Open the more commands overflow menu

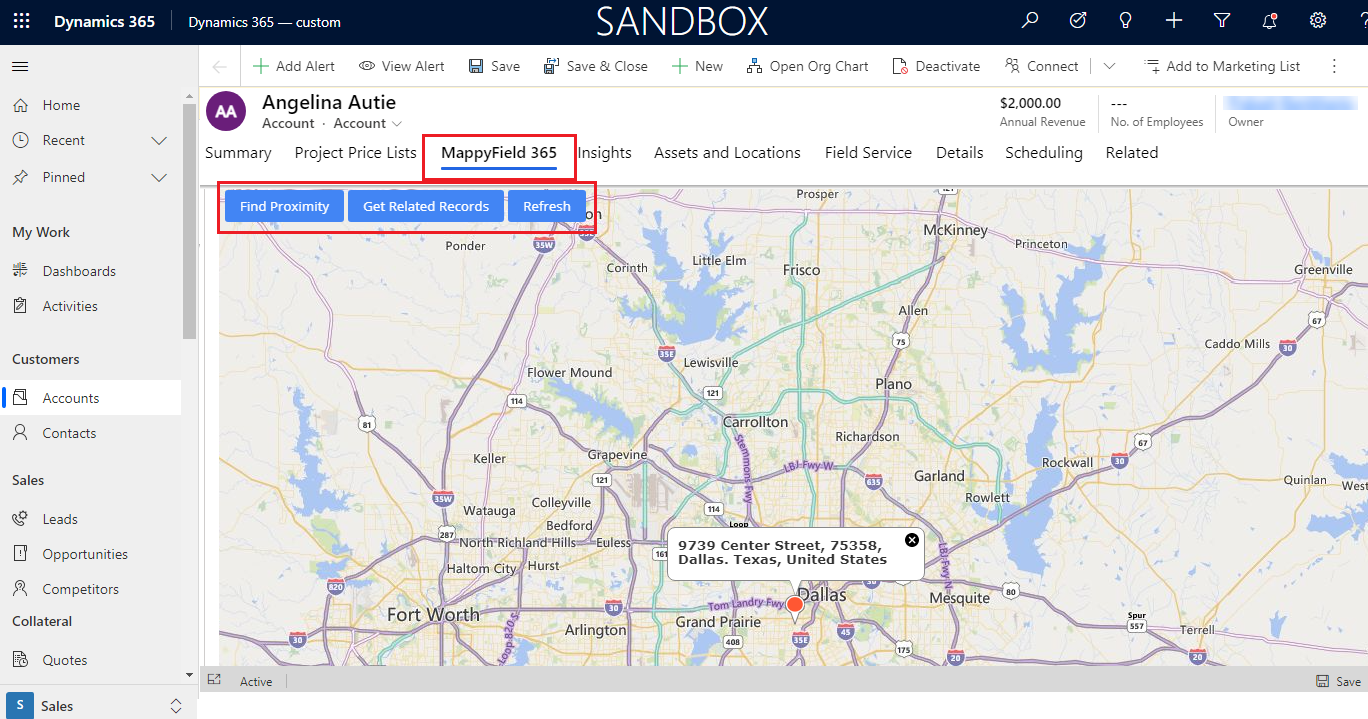click(x=1334, y=66)
